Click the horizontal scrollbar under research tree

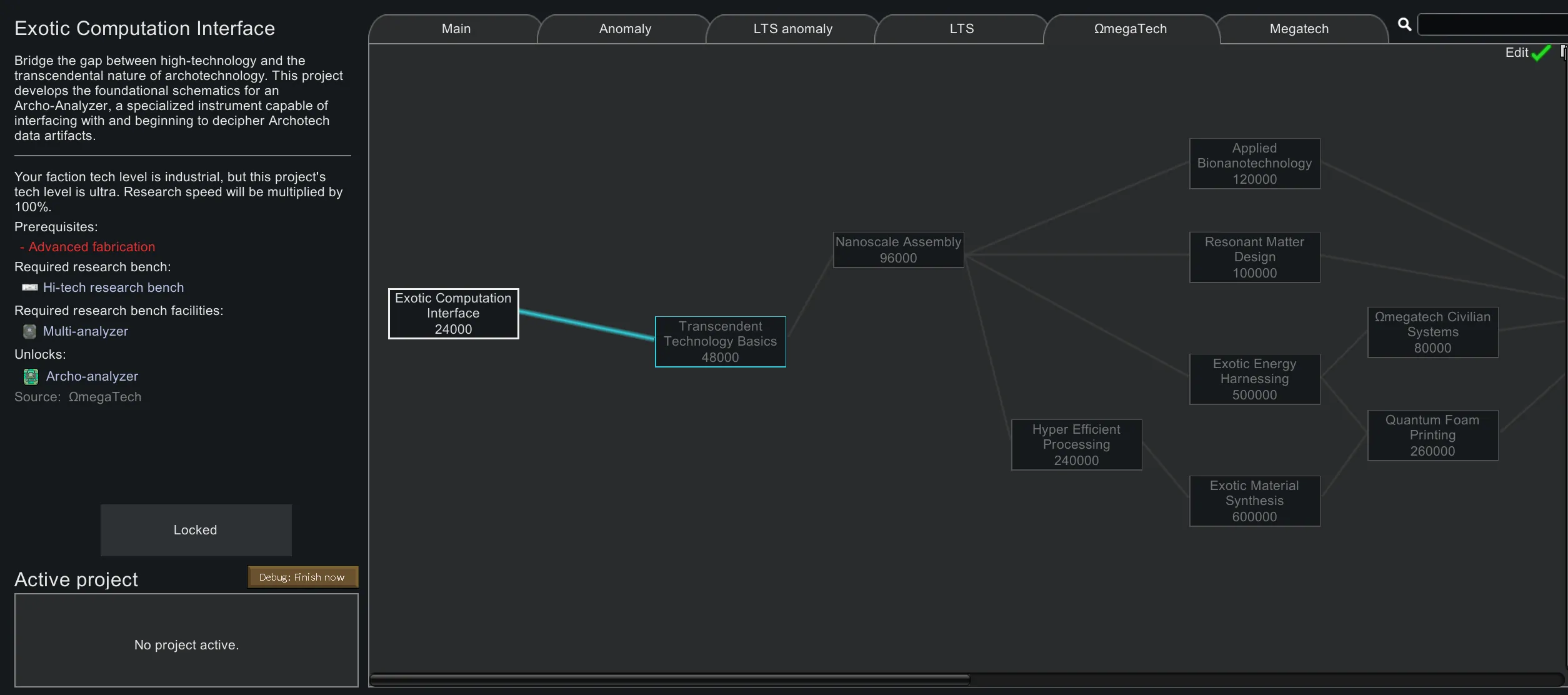tap(669, 679)
